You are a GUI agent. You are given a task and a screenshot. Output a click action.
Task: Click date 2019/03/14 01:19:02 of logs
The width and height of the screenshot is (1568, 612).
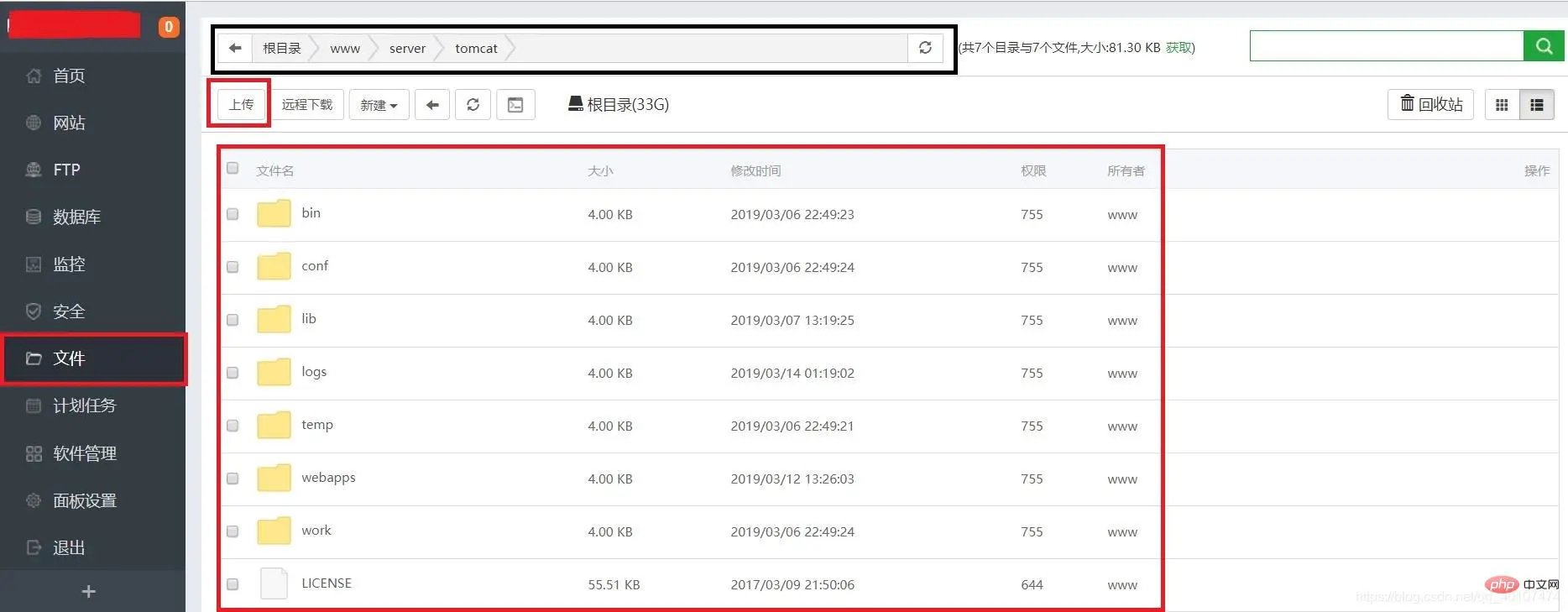click(x=792, y=373)
